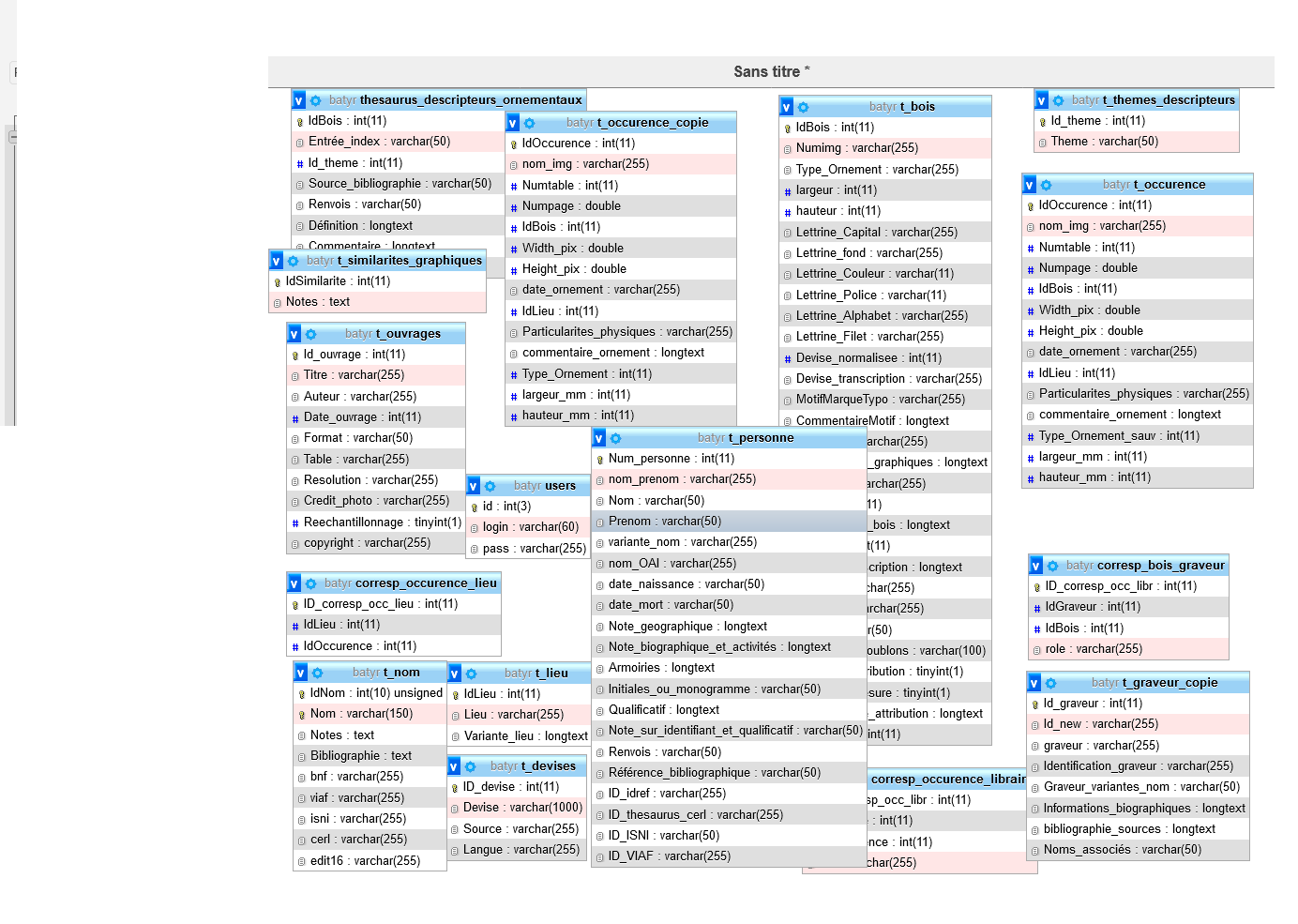Click the t_devises table gear icon
The width and height of the screenshot is (1298, 924).
(472, 766)
